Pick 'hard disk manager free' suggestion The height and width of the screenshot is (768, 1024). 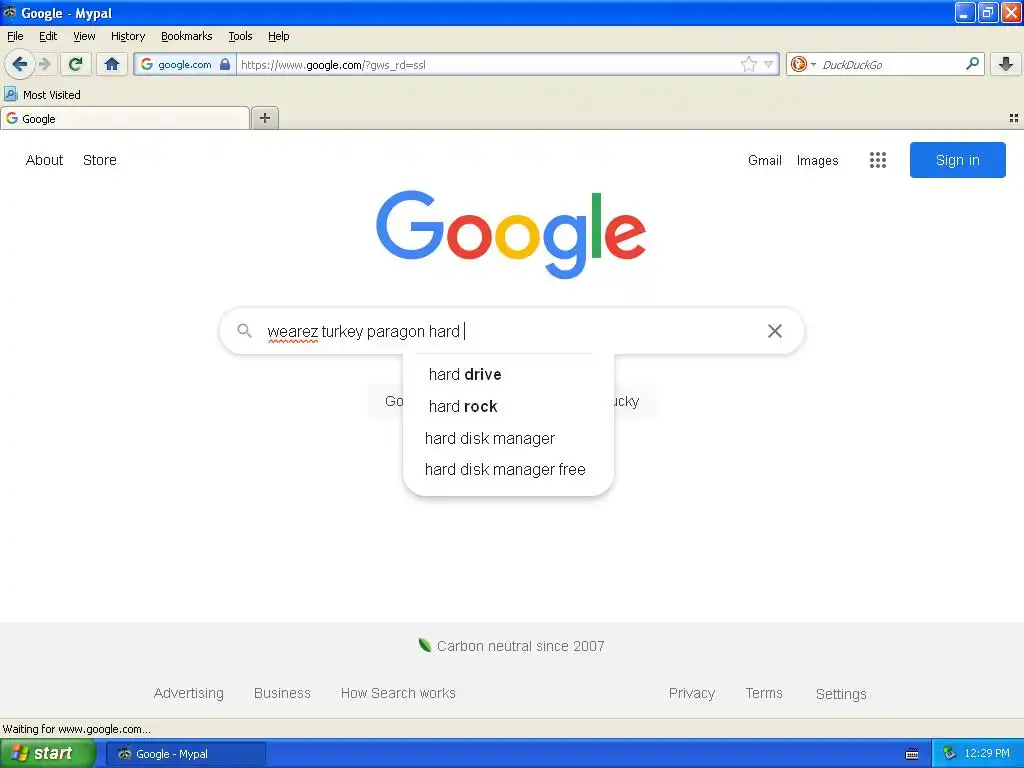tap(508, 470)
